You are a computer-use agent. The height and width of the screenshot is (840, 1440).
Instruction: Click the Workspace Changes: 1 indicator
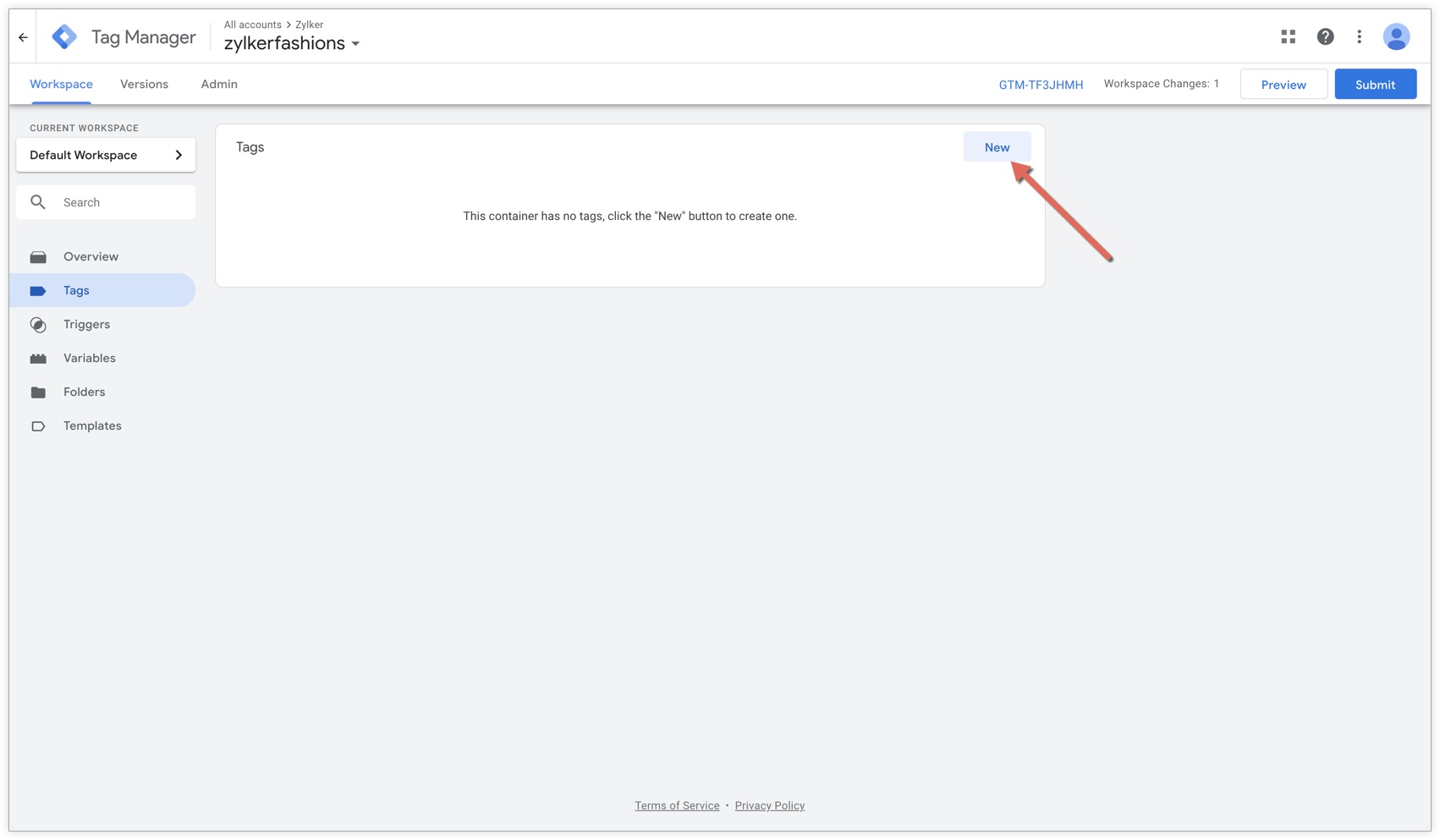point(1161,84)
